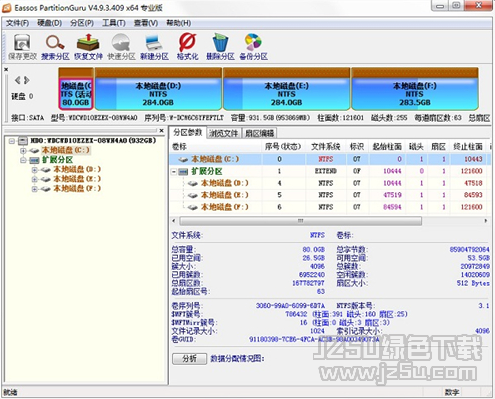
Task: Select extended partition (扩展分区) in tree
Action: point(57,160)
